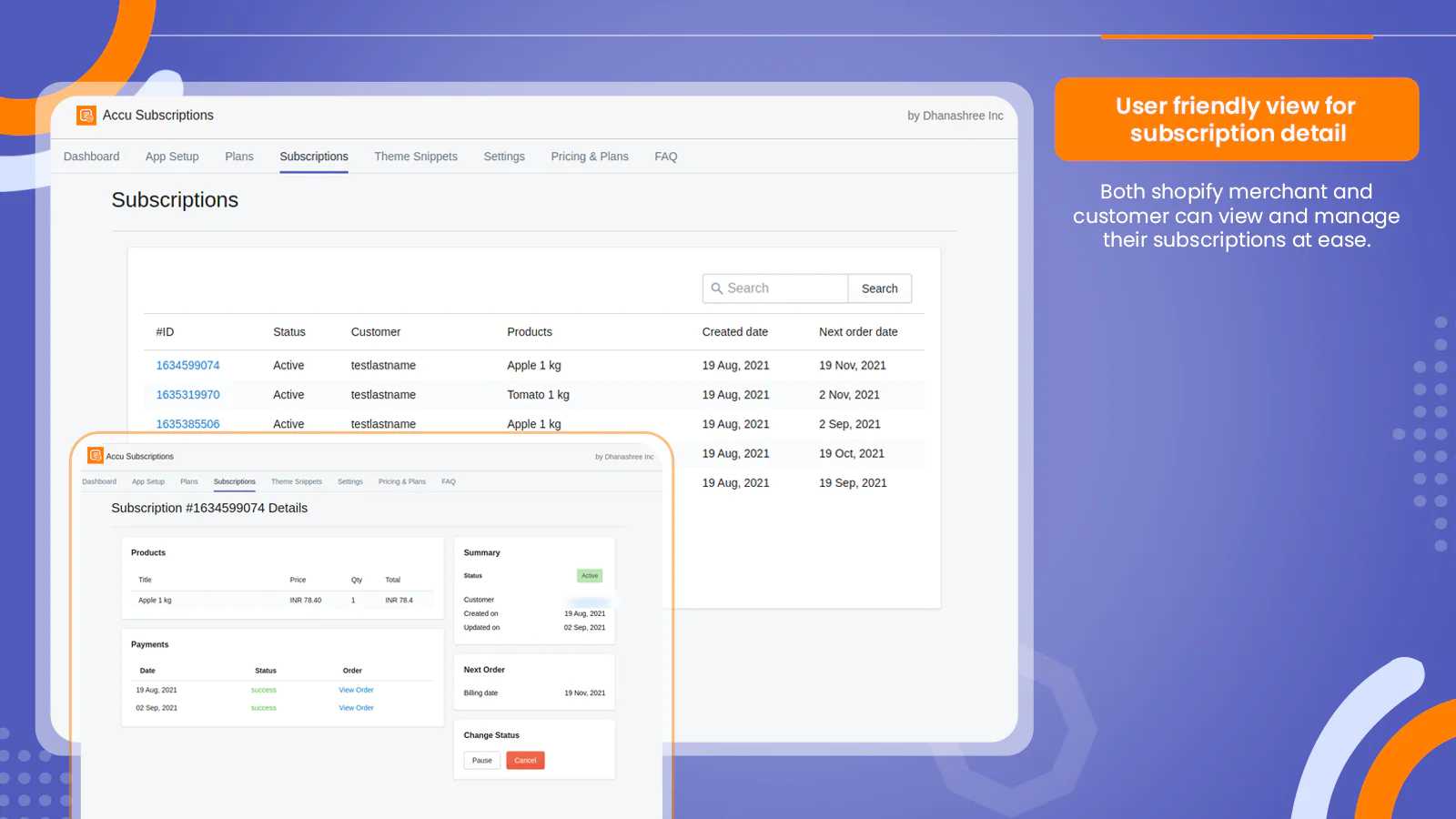The height and width of the screenshot is (819, 1456).
Task: Open subscription ID 1634599074
Action: (187, 365)
